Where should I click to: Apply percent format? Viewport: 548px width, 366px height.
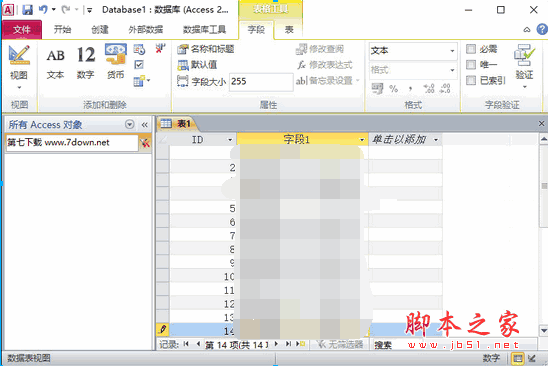[x=394, y=89]
